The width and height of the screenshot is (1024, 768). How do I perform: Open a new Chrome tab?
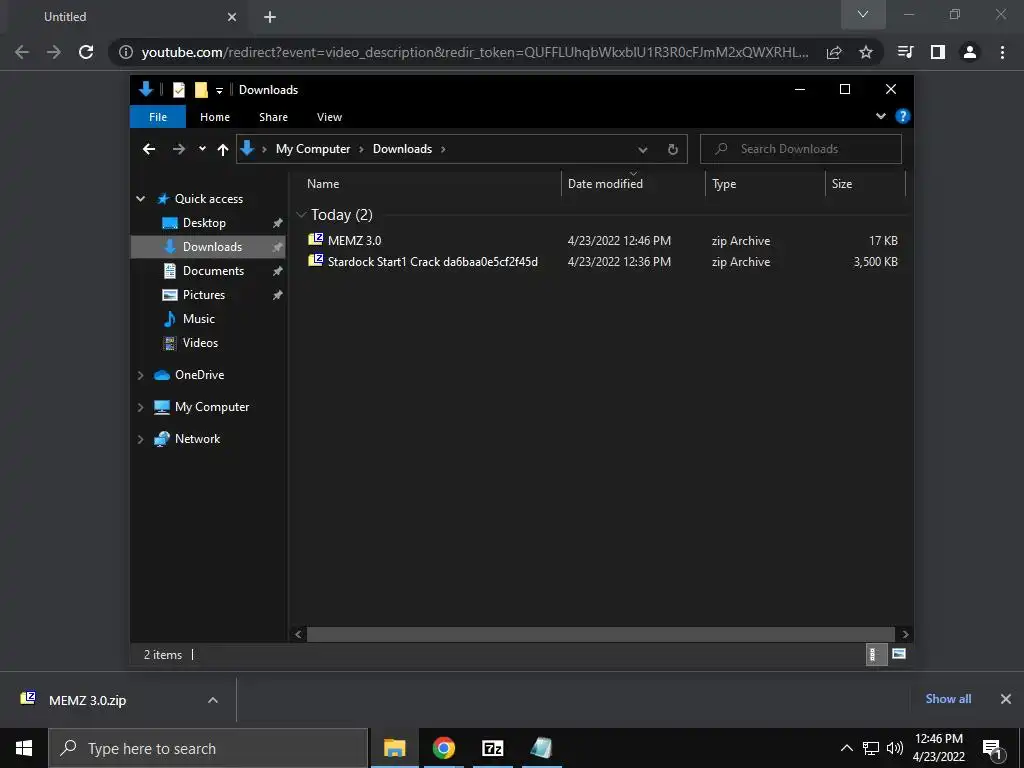click(x=270, y=17)
